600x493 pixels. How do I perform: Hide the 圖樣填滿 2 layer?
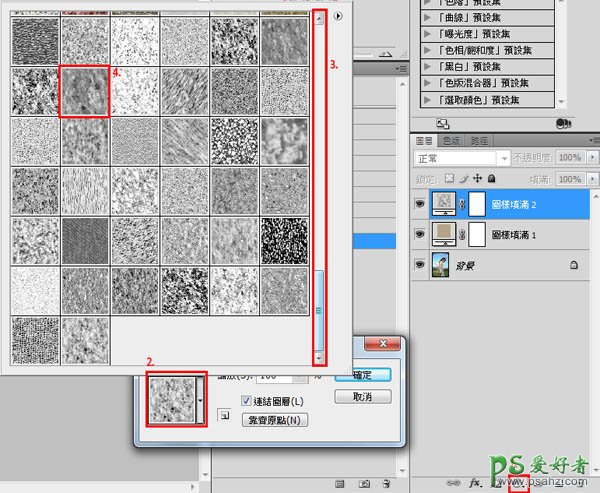420,204
